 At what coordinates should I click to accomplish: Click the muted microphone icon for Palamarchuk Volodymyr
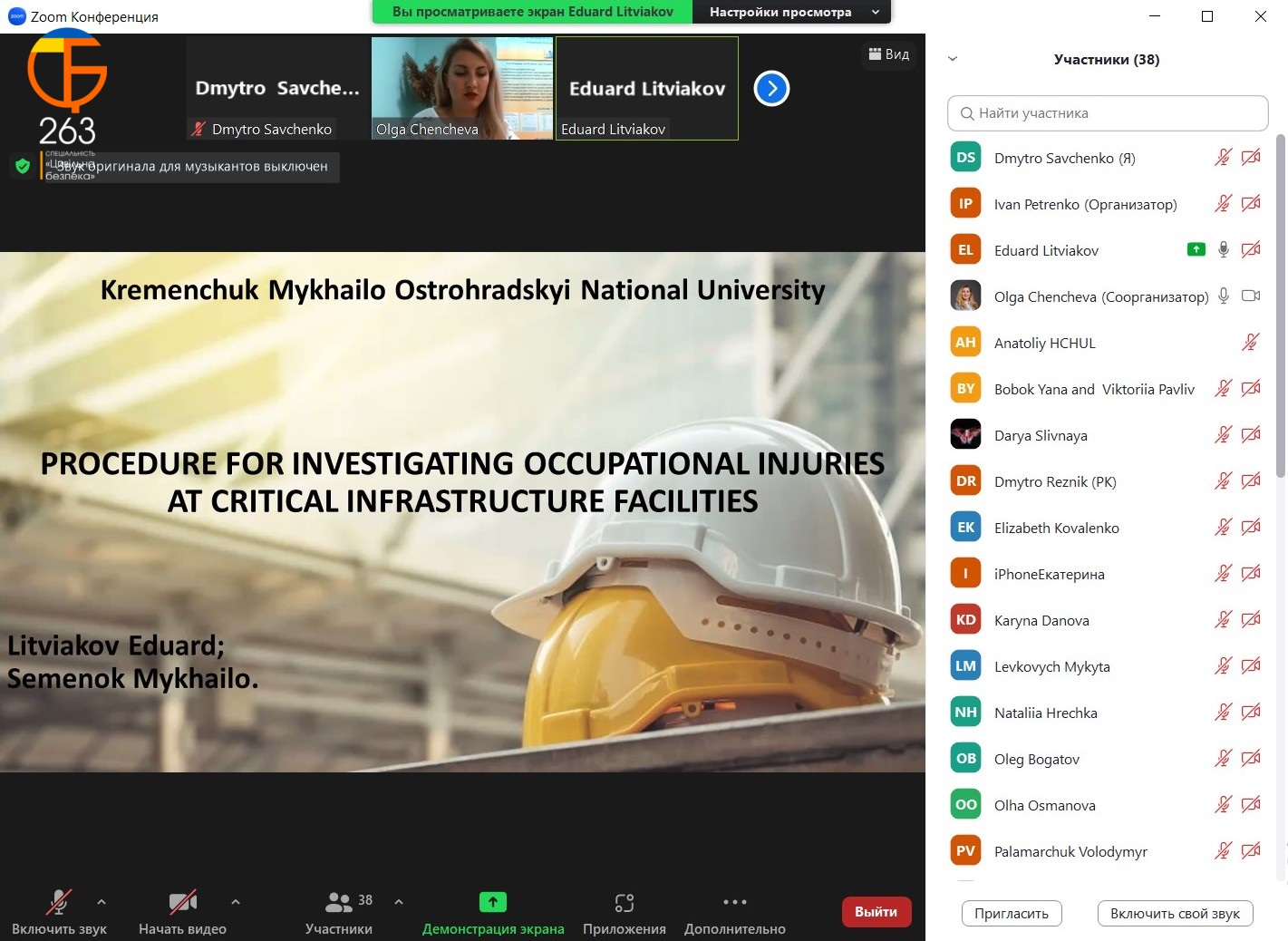(x=1223, y=851)
